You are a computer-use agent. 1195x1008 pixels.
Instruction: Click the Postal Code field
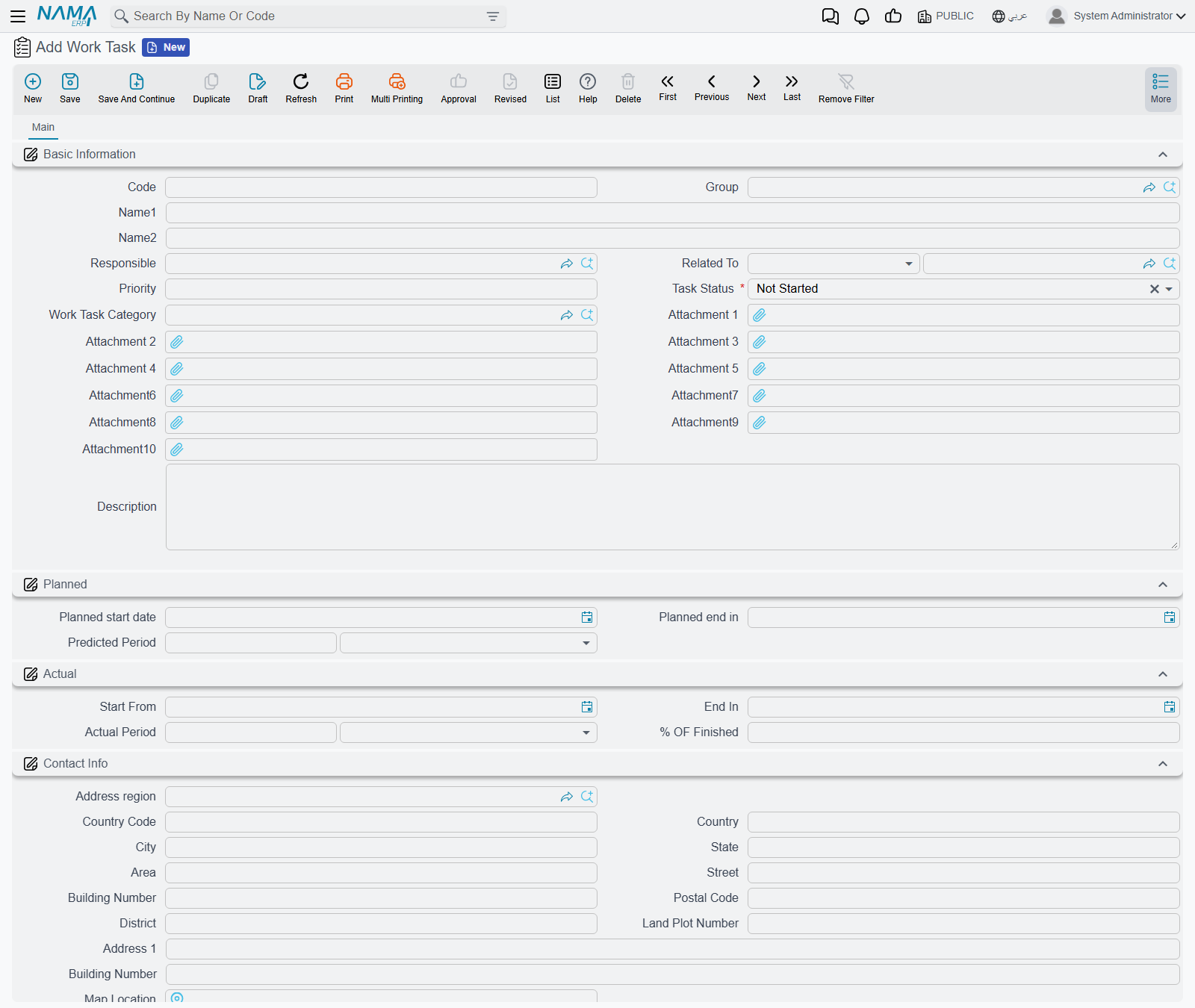coord(963,898)
